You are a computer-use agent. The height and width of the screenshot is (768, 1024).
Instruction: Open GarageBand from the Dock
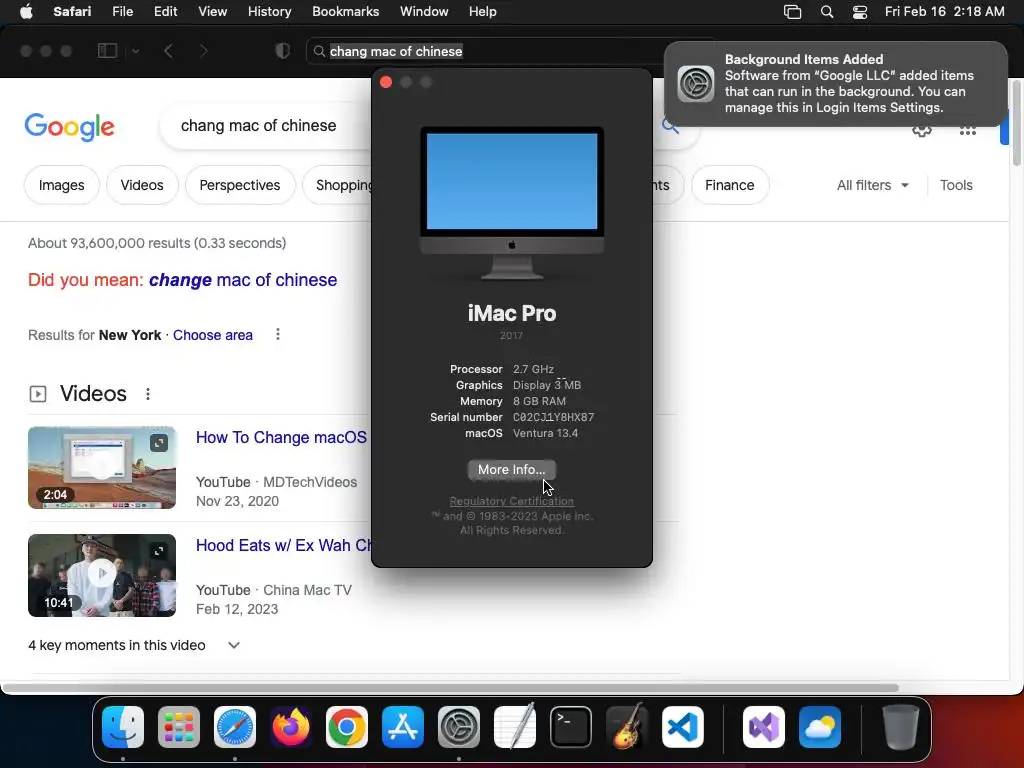tap(627, 727)
